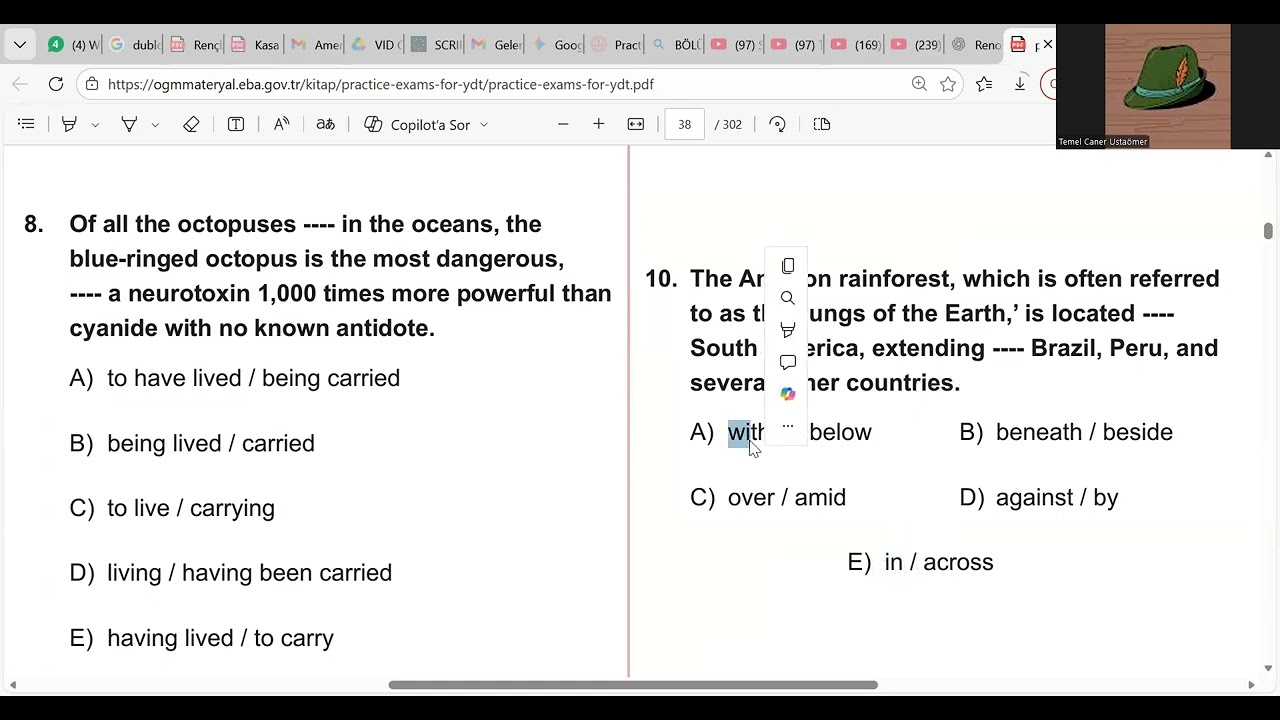
Task: Switch to the 'Kasa' PDF tab
Action: click(254, 45)
